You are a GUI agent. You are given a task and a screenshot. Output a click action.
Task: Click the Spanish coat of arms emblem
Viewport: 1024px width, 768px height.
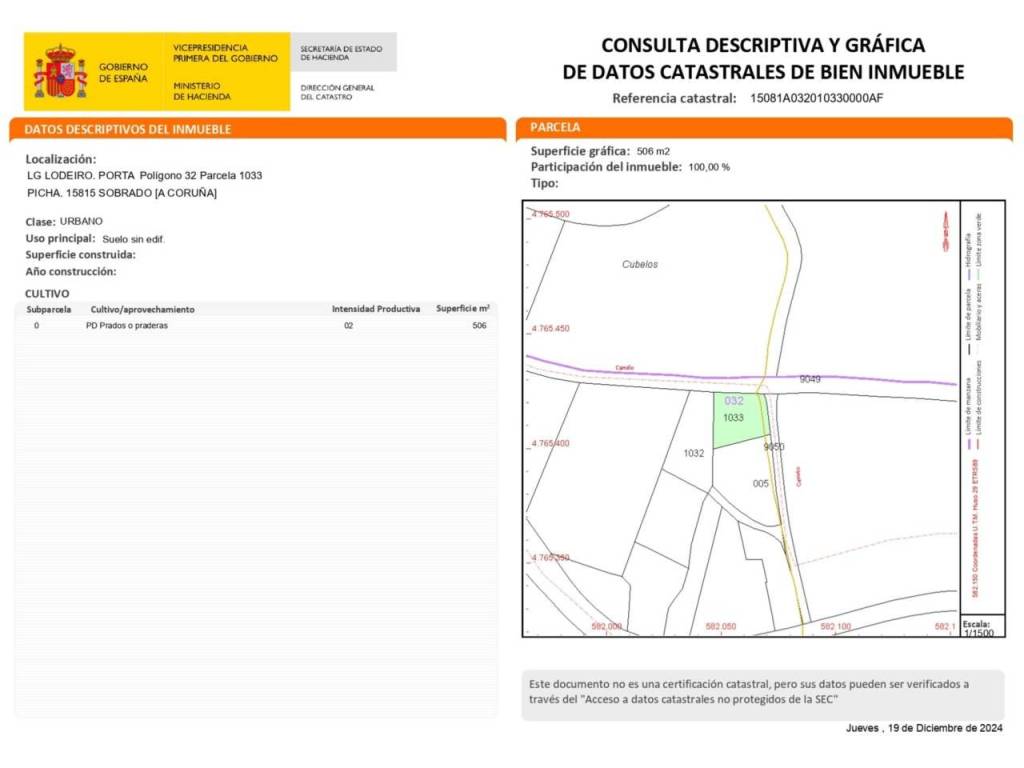point(60,72)
